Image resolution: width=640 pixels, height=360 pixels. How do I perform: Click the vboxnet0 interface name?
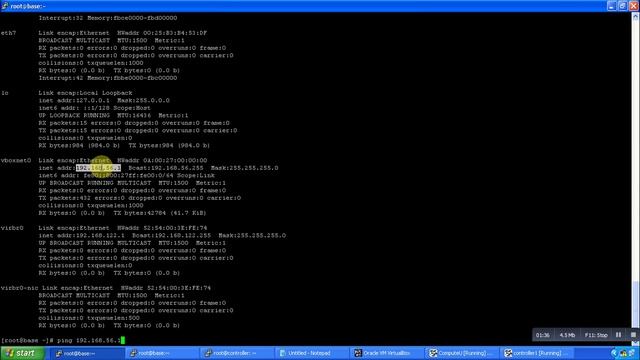(16, 160)
